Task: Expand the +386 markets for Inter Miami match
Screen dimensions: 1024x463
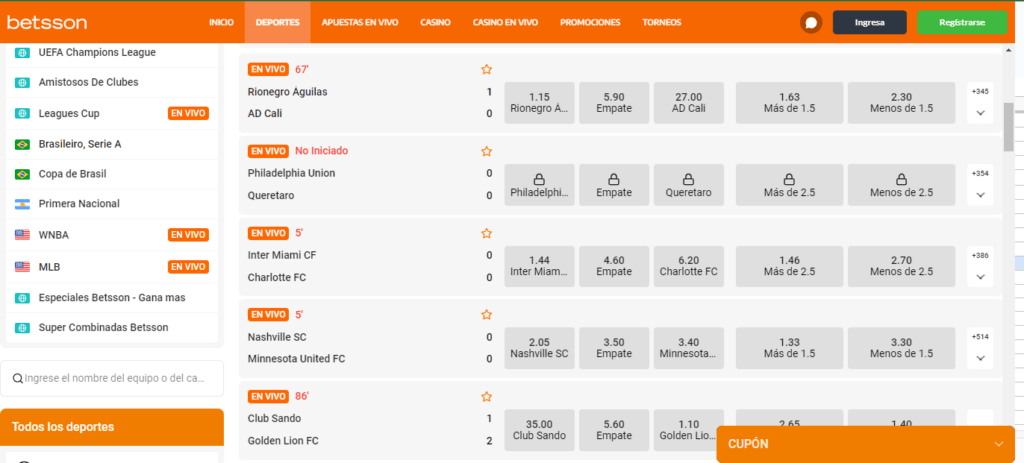Action: coord(980,267)
